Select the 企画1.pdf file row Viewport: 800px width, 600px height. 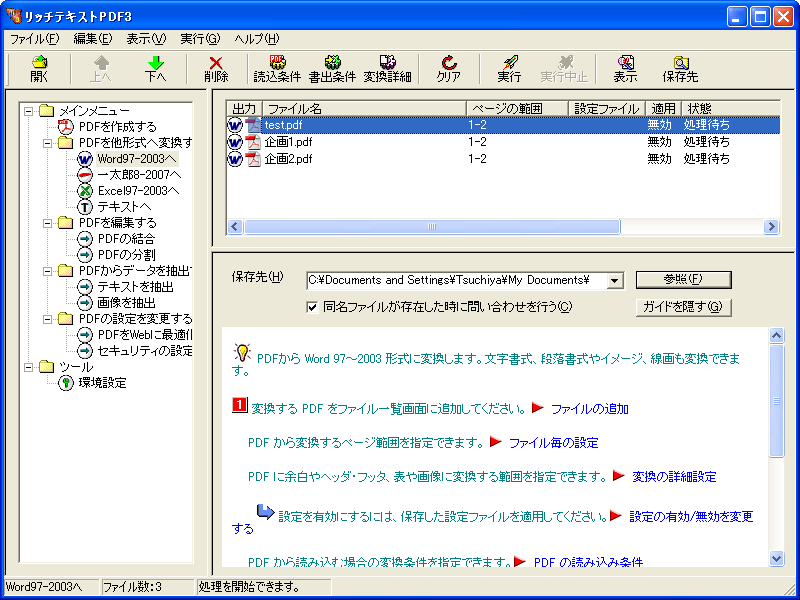click(x=503, y=142)
